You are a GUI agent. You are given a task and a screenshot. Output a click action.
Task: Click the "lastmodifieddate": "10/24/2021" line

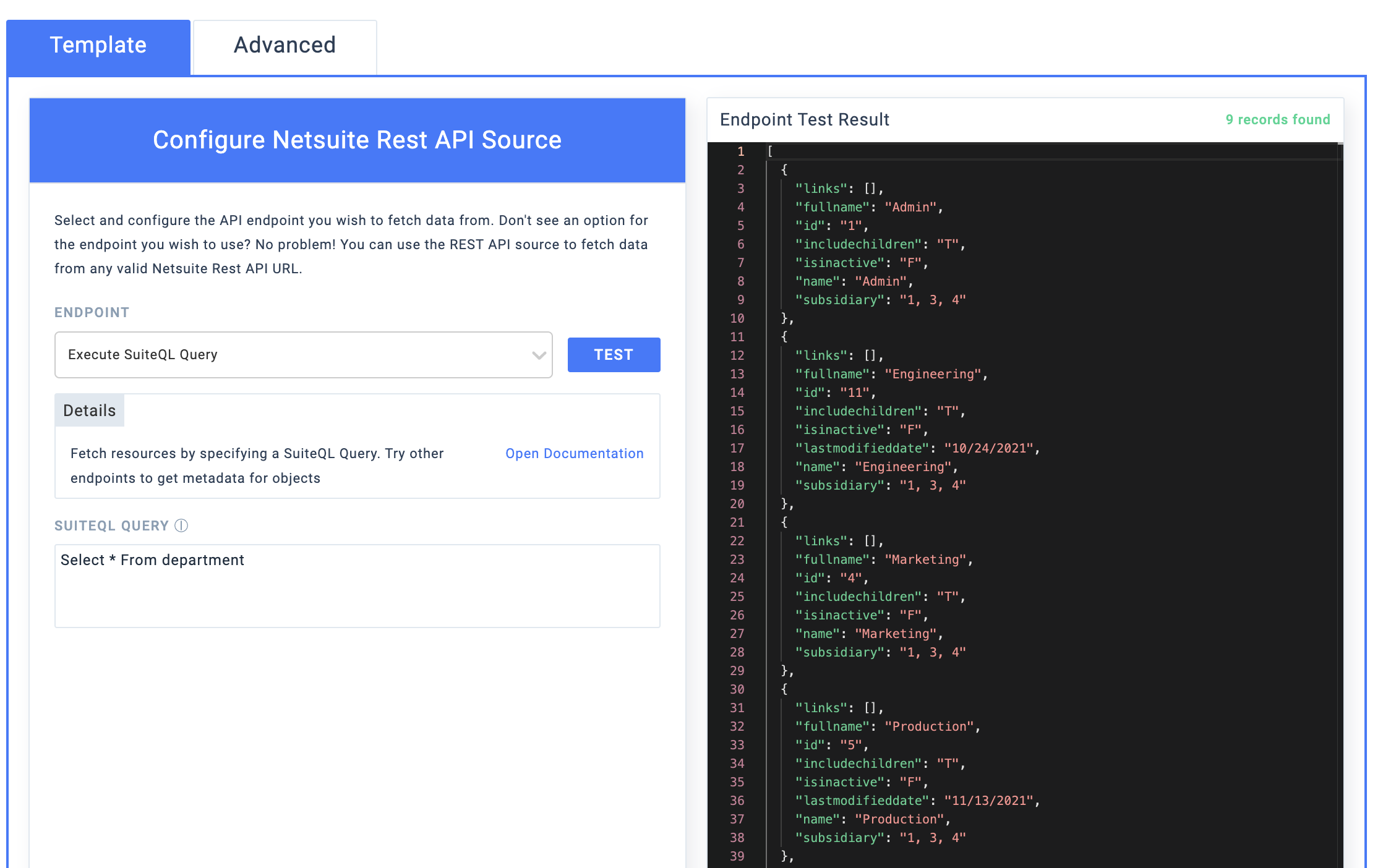pos(917,448)
